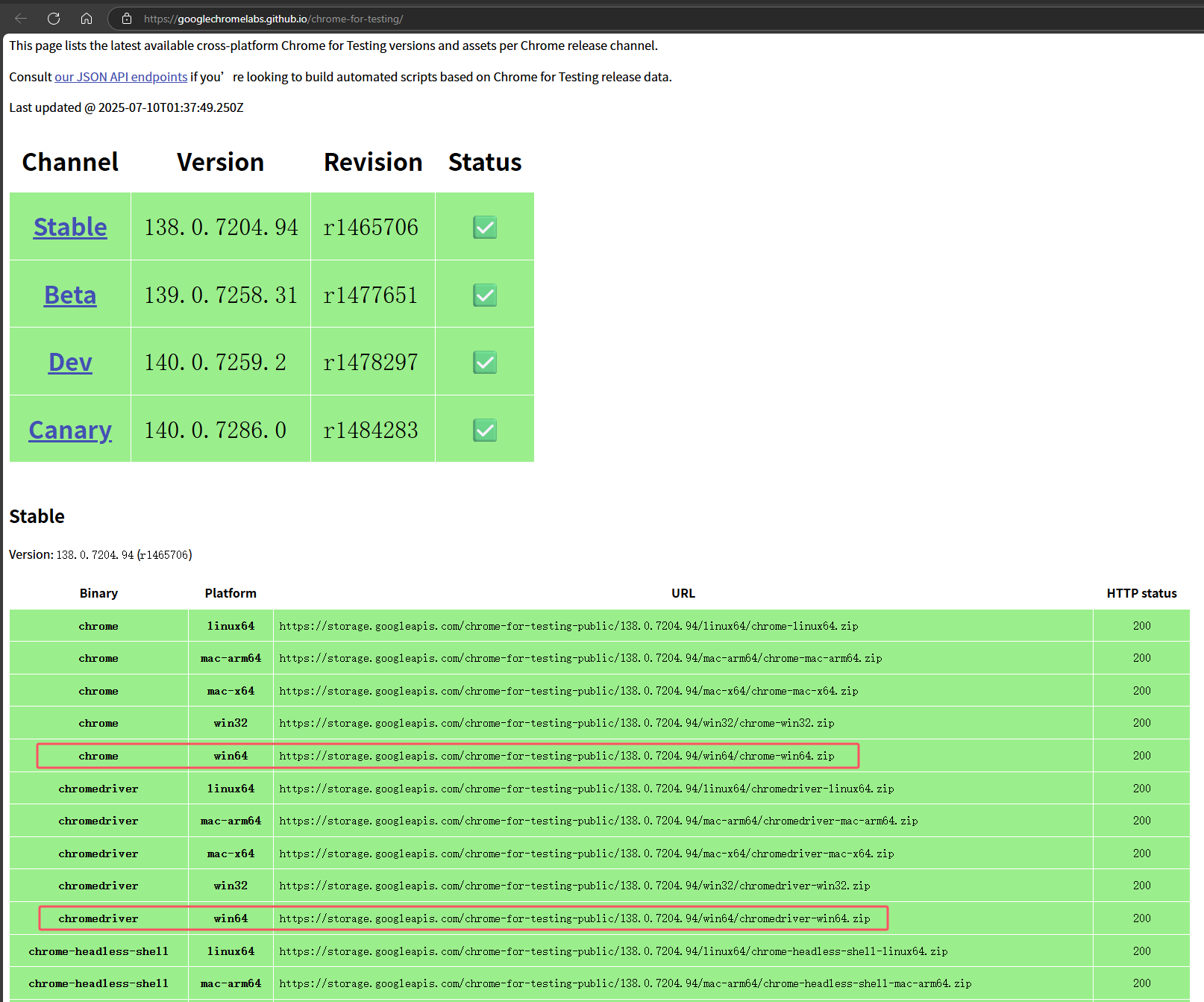The height and width of the screenshot is (1002, 1204).
Task: Click the green checkmark in the Dev row
Action: [485, 362]
